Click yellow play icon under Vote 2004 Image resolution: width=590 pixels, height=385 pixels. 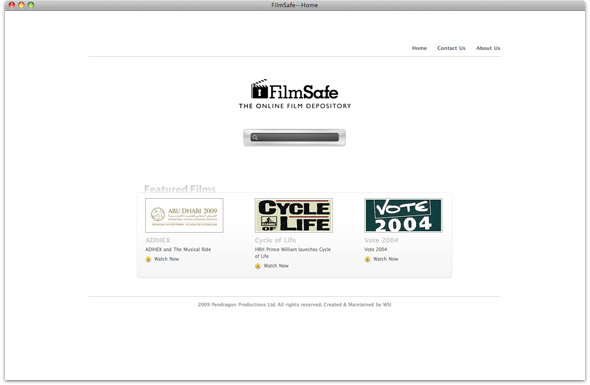(x=367, y=259)
